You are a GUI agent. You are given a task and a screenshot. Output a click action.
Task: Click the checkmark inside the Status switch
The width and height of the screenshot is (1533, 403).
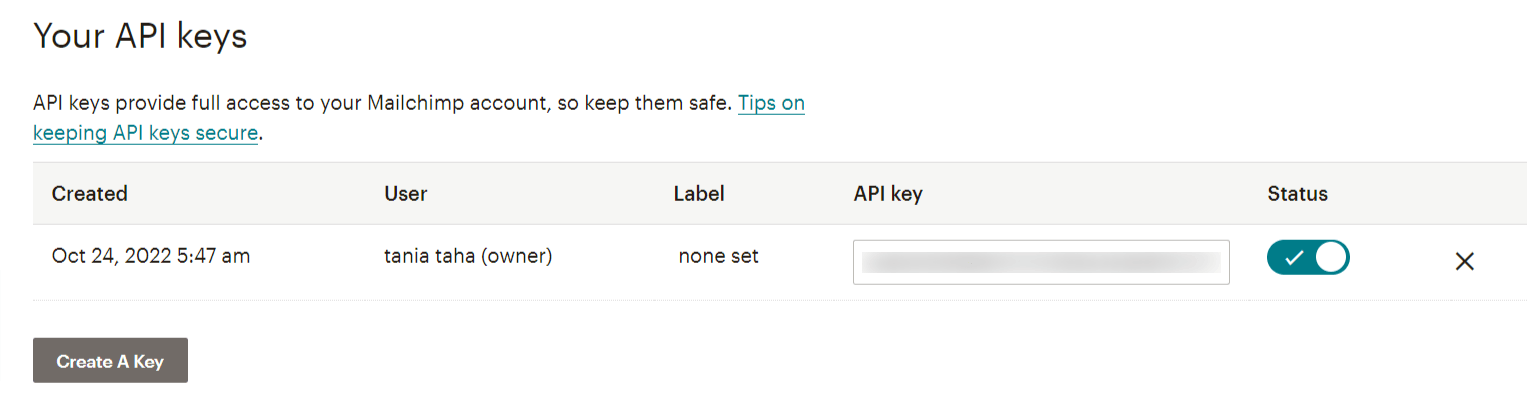(1294, 258)
